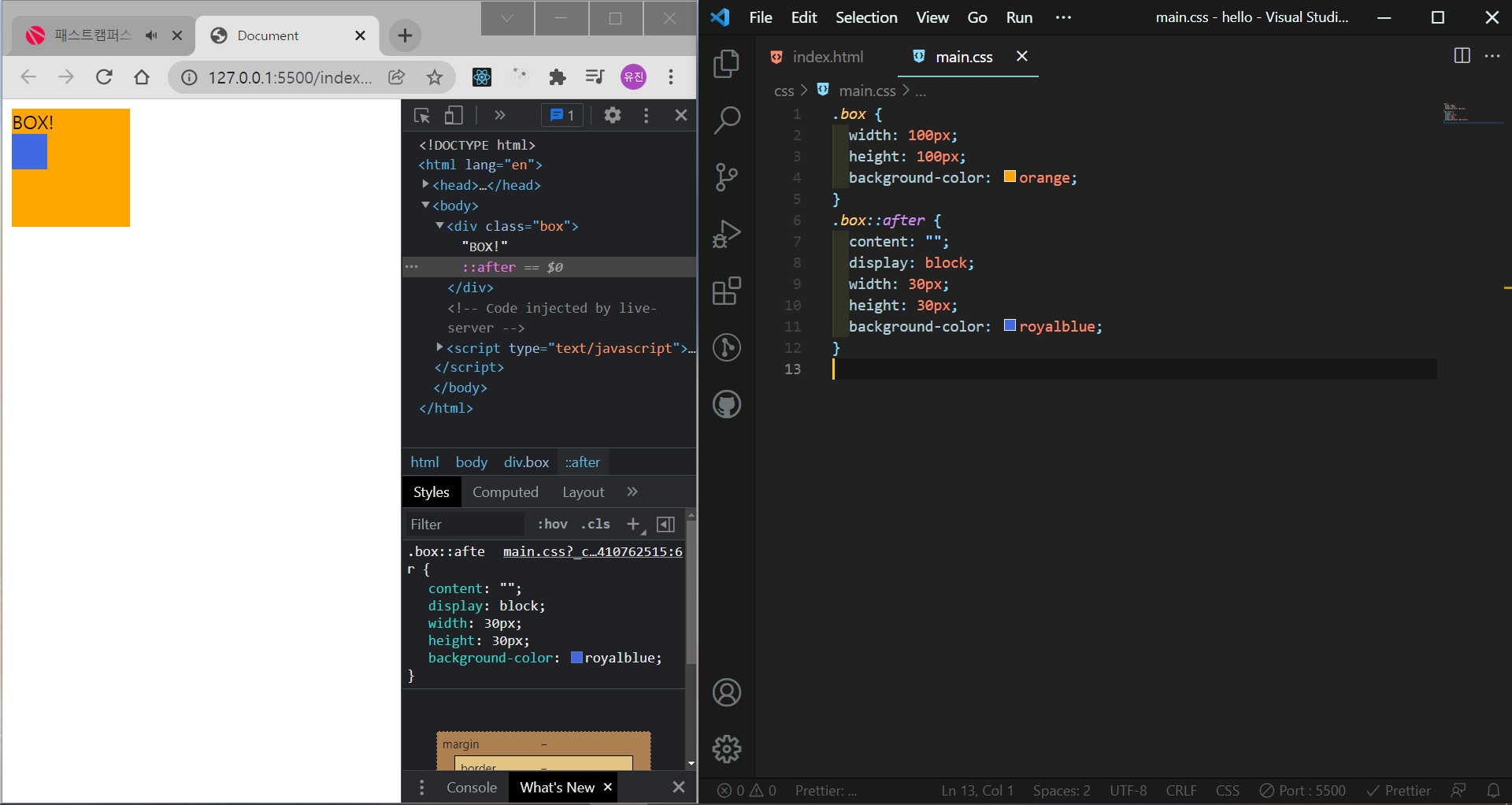Open Chrome tab search dropdown
Image resolution: width=1512 pixels, height=805 pixels.
[507, 18]
